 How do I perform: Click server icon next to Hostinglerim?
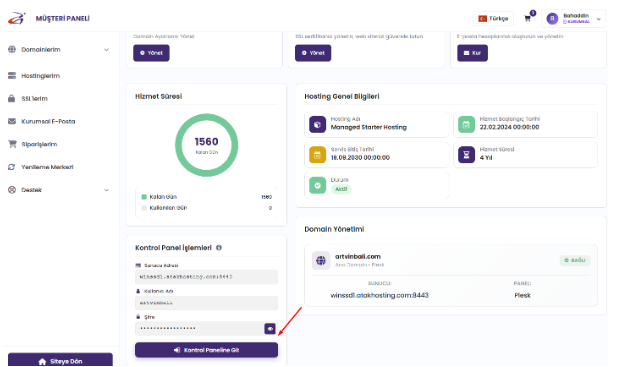coord(12,76)
